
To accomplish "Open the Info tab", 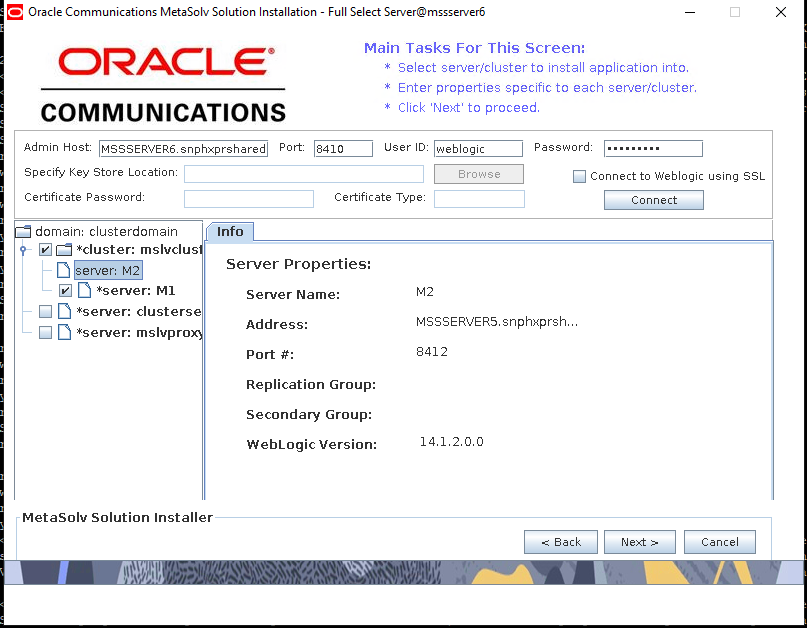I will pos(230,232).
